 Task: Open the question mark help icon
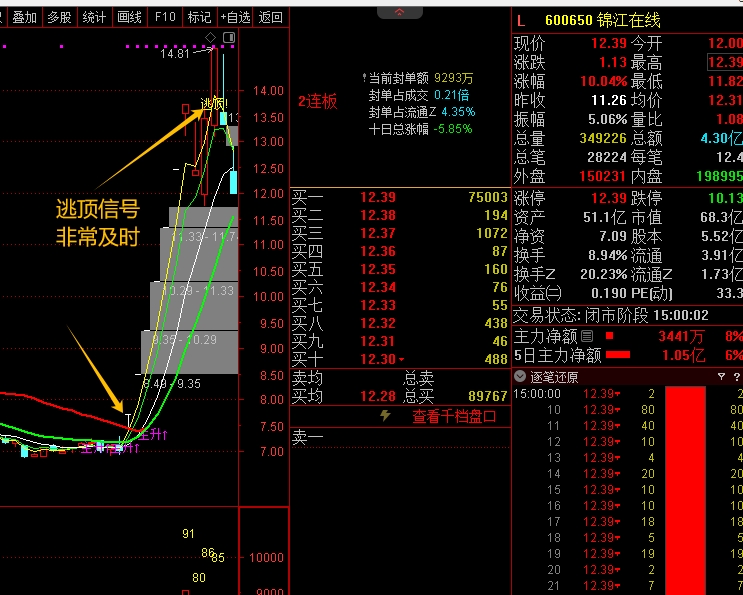pyautogui.click(x=736, y=377)
